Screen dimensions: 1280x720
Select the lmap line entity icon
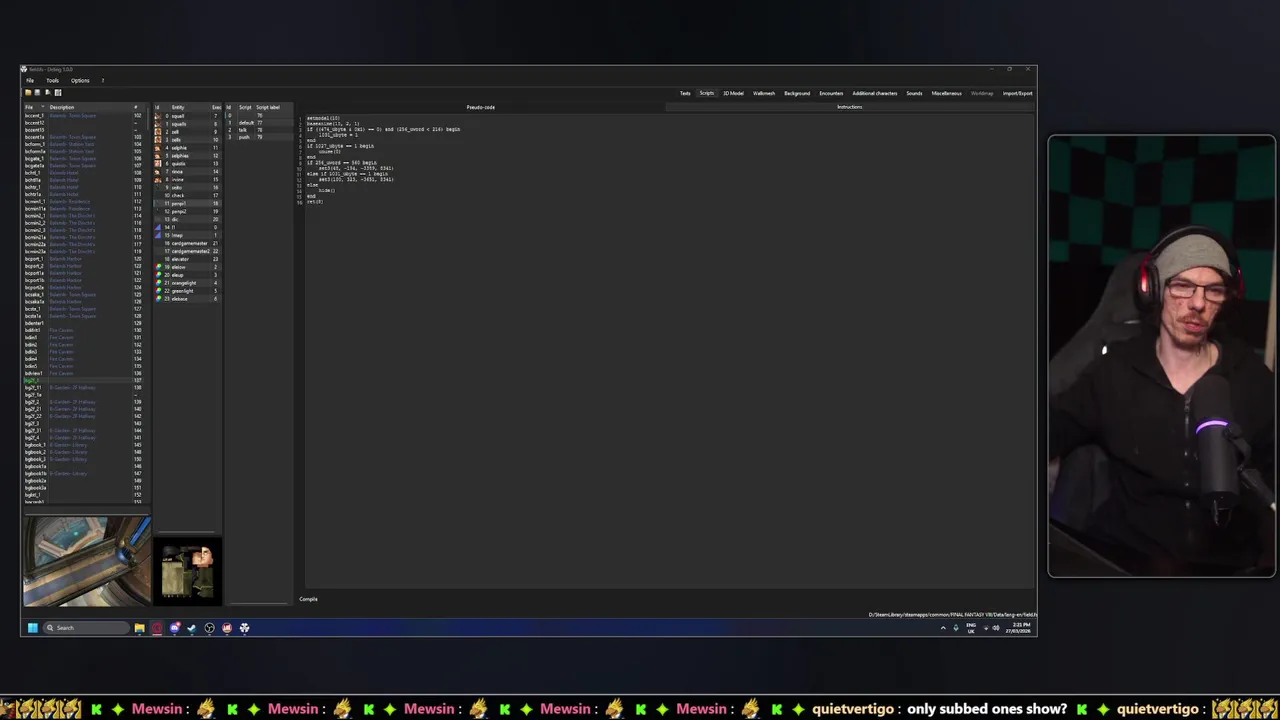158,236
